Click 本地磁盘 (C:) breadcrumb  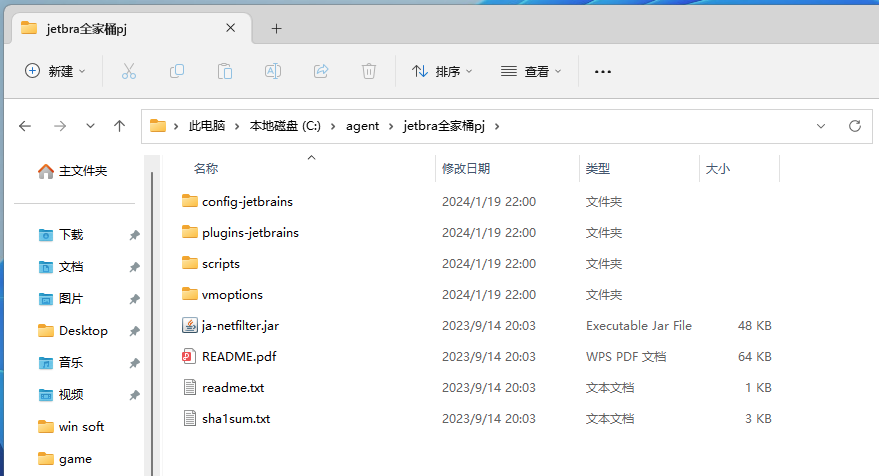[x=285, y=126]
